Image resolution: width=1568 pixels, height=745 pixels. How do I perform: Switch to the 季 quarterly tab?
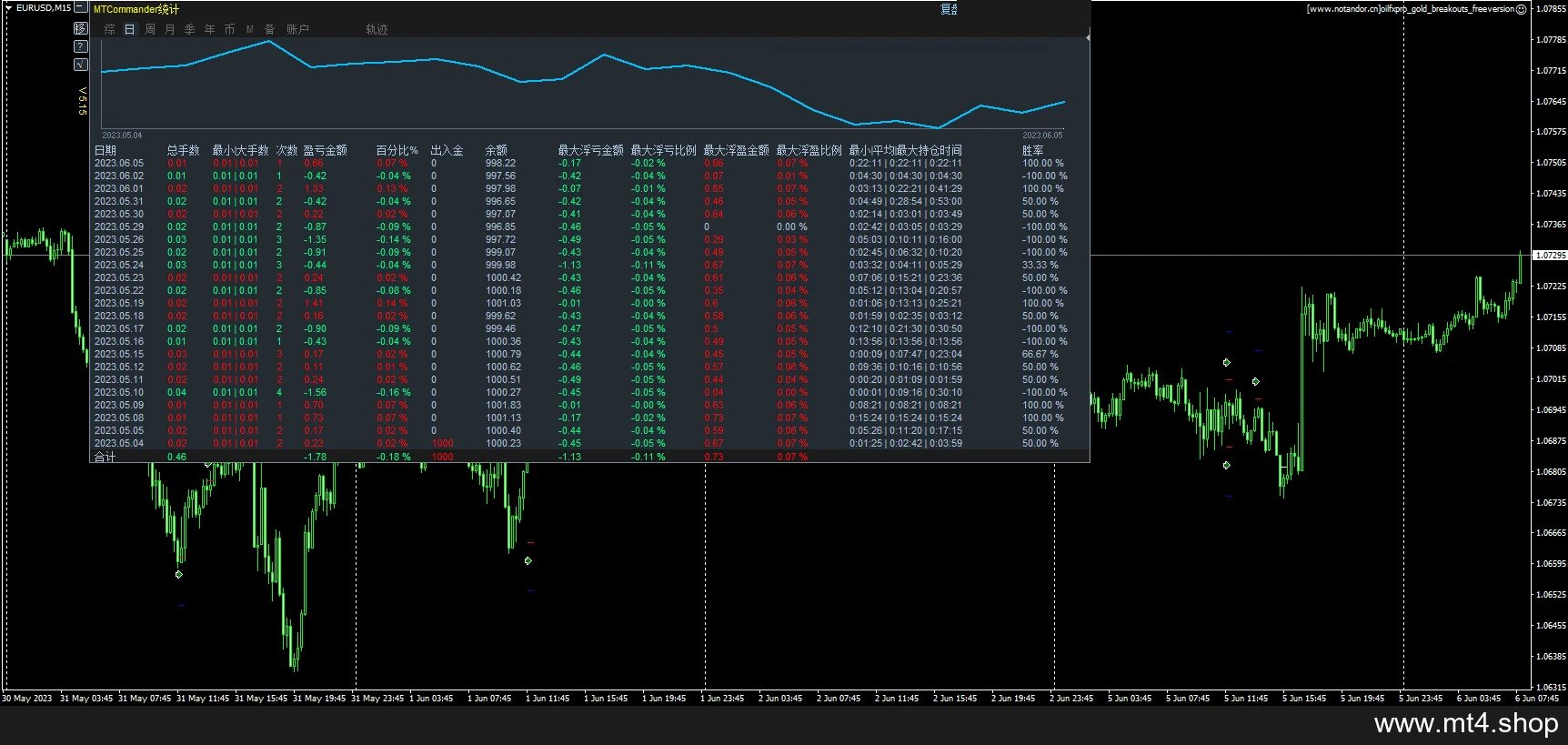(190, 29)
